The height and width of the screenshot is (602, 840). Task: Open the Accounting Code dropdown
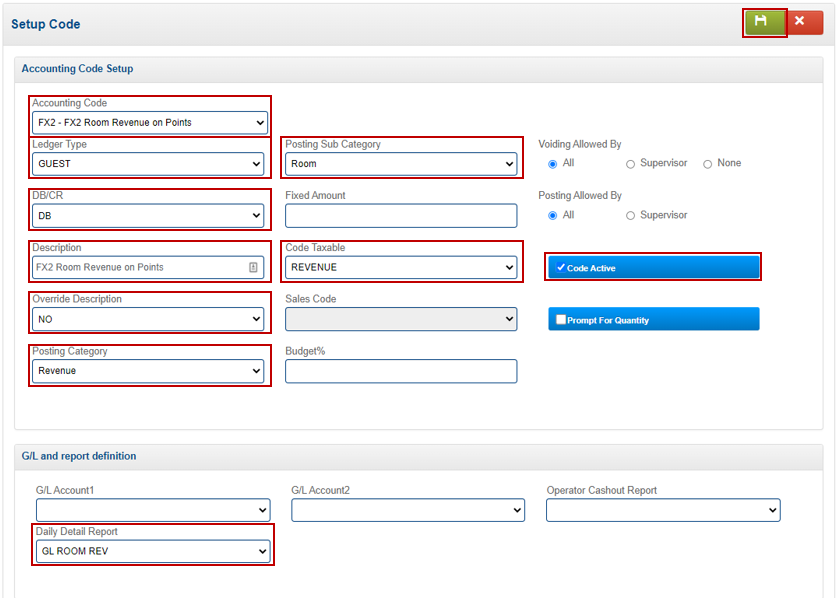(x=149, y=123)
